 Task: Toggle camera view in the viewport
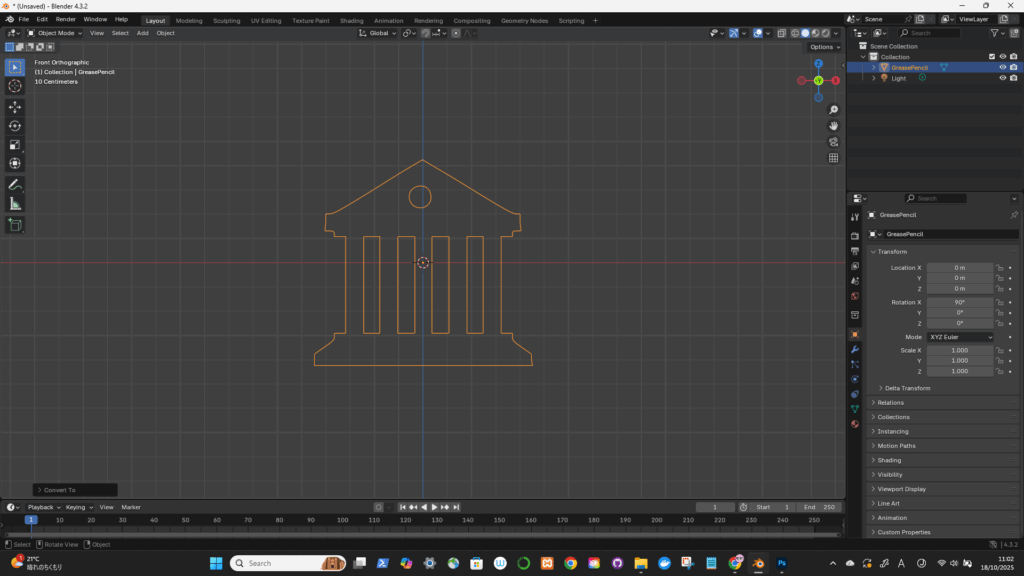tap(834, 142)
